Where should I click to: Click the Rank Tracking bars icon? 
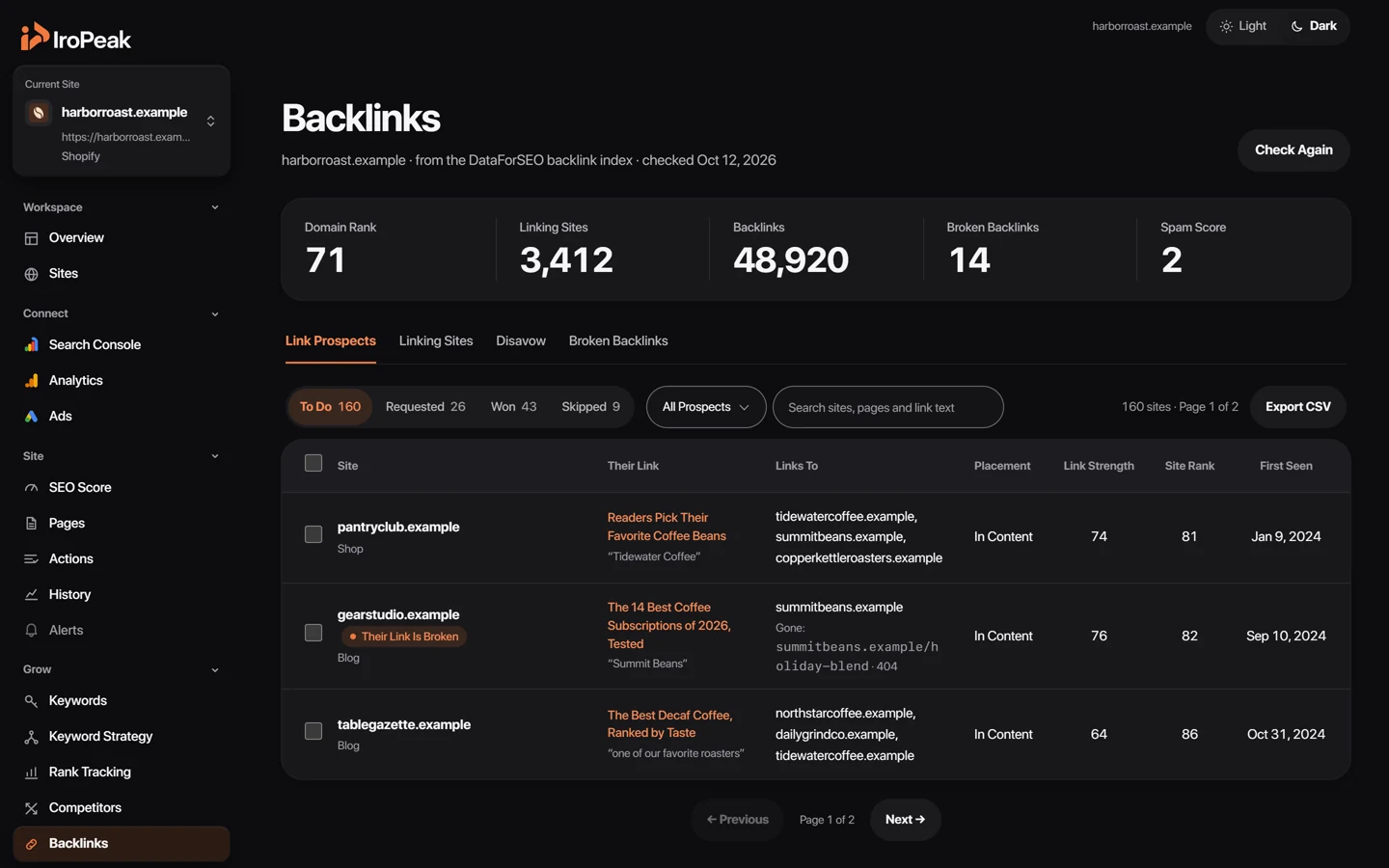(x=31, y=773)
